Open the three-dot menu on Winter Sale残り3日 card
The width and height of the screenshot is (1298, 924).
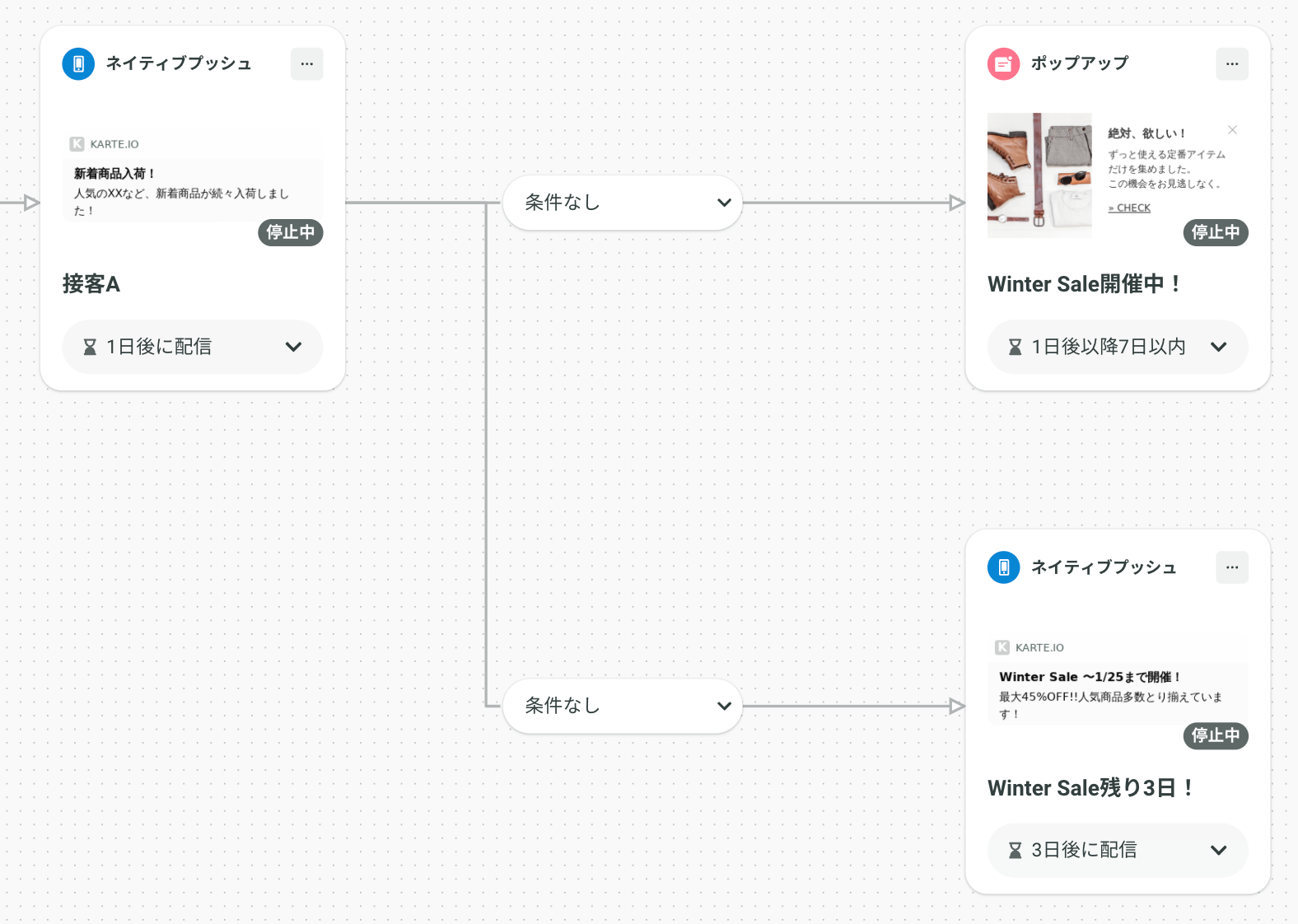[x=1232, y=567]
